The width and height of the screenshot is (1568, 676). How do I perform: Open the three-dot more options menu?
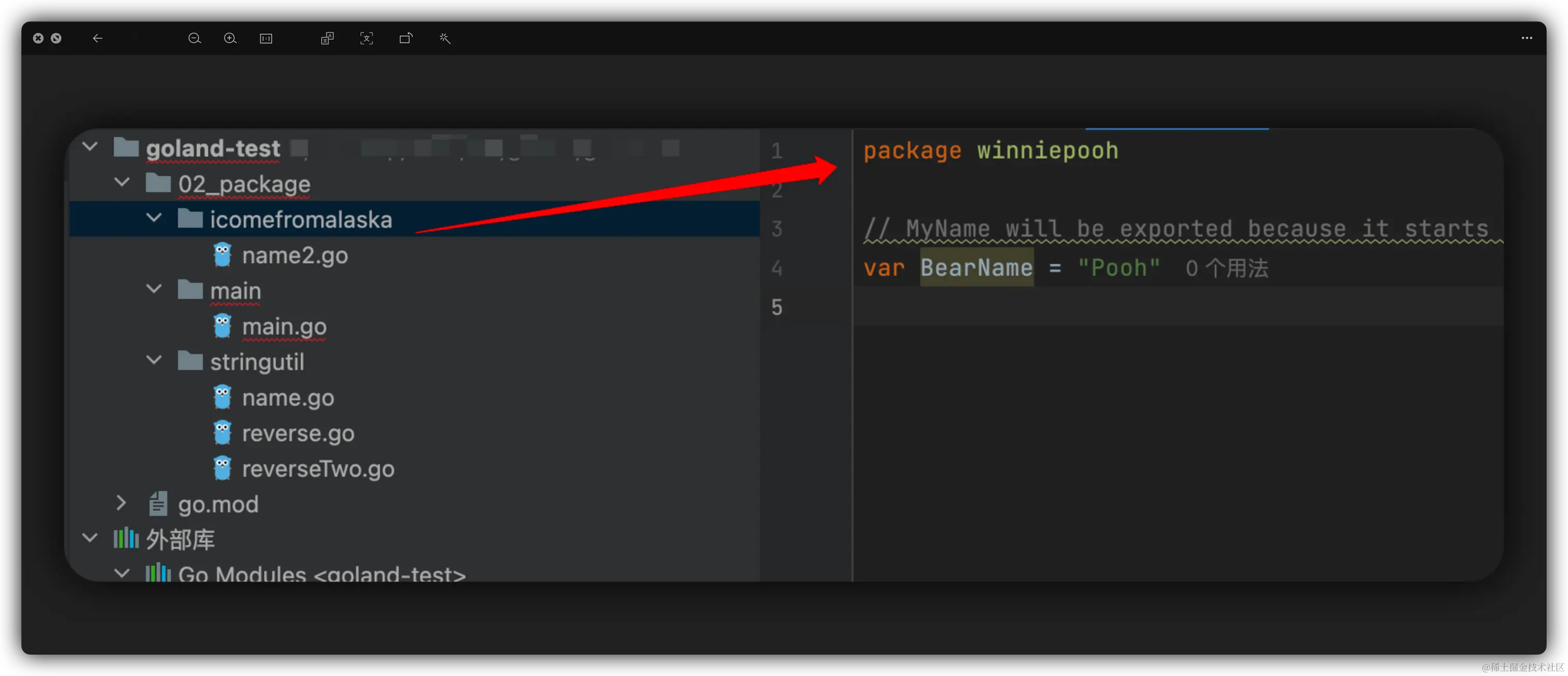[x=1527, y=38]
